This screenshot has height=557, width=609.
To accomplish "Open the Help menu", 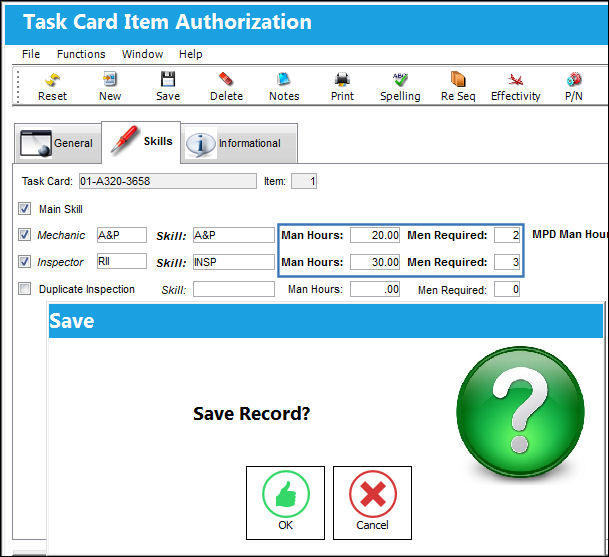I will (190, 54).
